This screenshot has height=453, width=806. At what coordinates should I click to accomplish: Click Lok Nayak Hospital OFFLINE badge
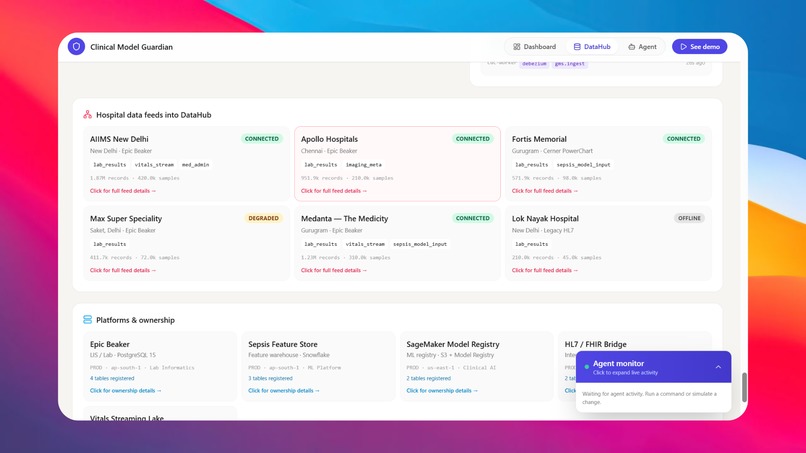(689, 219)
